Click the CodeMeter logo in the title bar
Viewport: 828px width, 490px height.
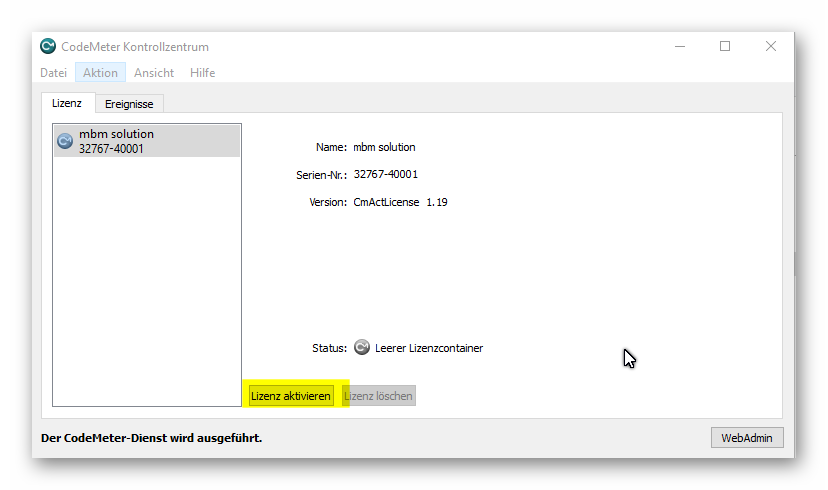coord(48,47)
